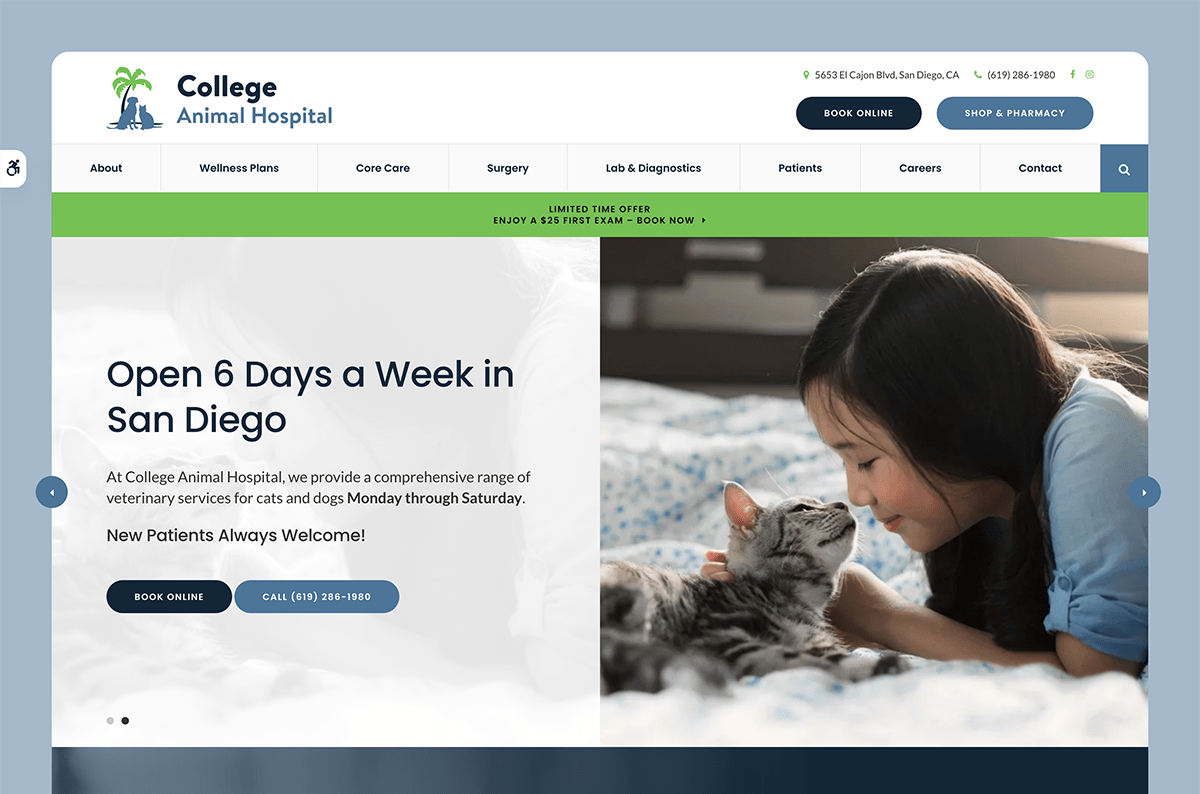Click the Shop & Pharmacy button
The height and width of the screenshot is (794, 1200).
pyautogui.click(x=1015, y=113)
